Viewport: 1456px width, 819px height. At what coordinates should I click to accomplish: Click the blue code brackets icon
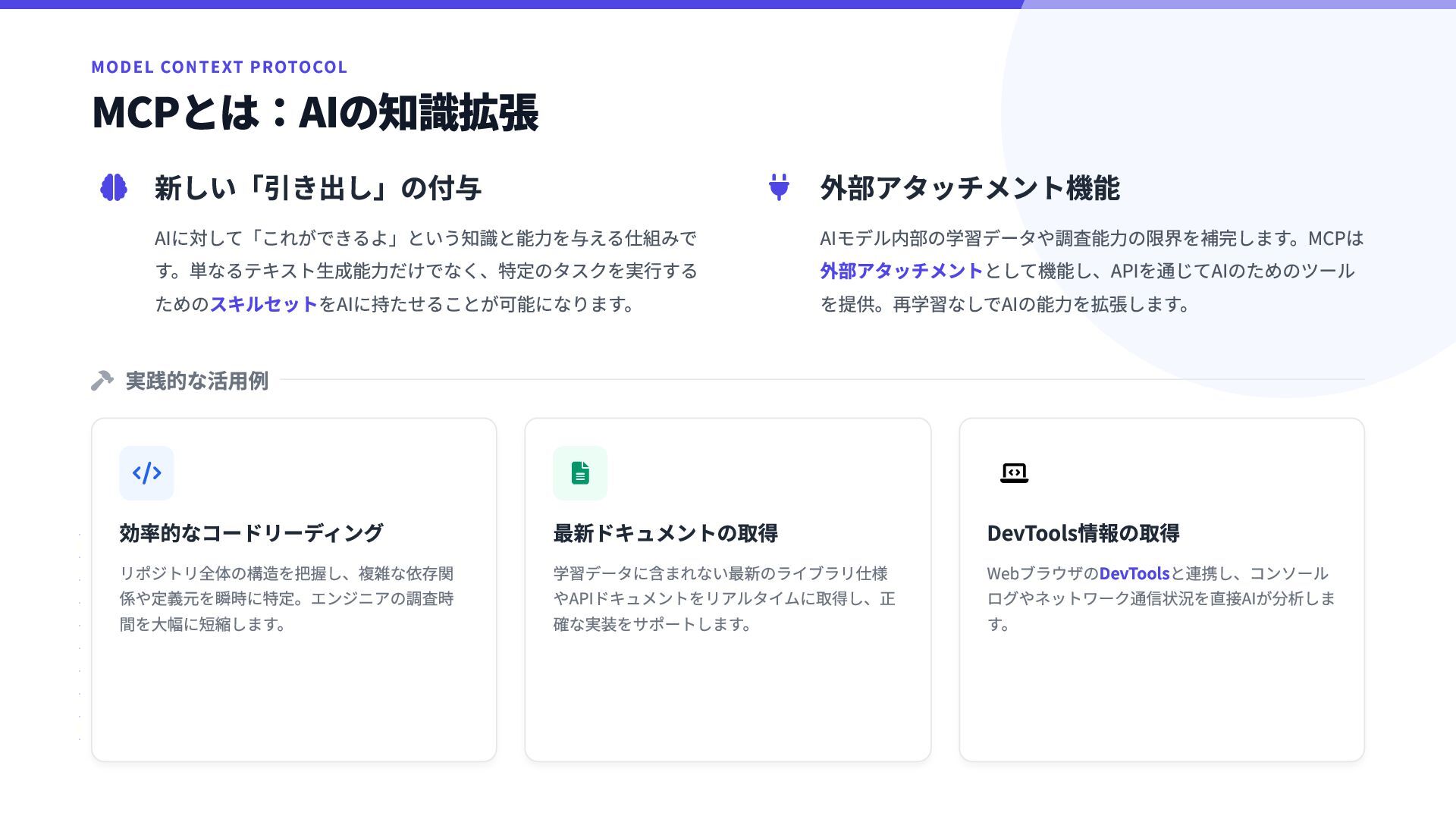(x=146, y=473)
